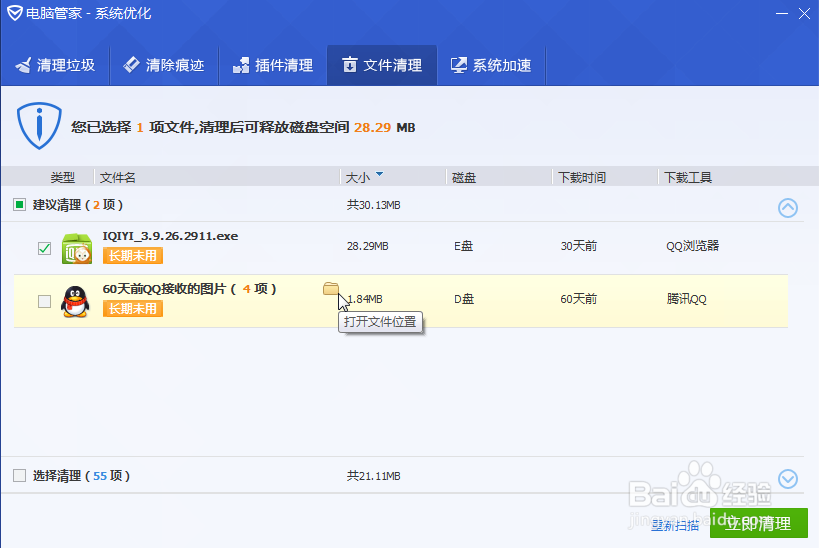Switch to the 清除痕迹 tab

point(164,65)
